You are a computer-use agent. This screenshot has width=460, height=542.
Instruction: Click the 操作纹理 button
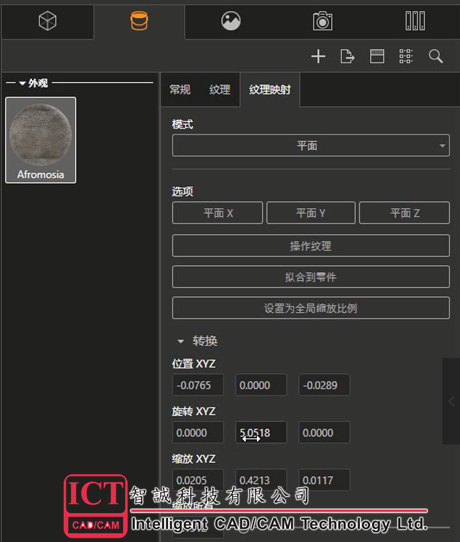pos(311,246)
